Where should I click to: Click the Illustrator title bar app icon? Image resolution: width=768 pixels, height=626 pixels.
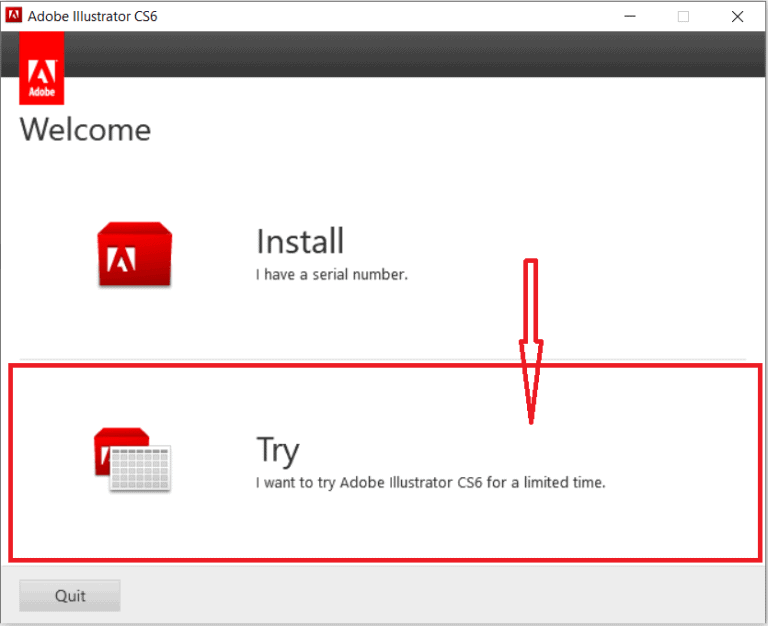point(14,15)
